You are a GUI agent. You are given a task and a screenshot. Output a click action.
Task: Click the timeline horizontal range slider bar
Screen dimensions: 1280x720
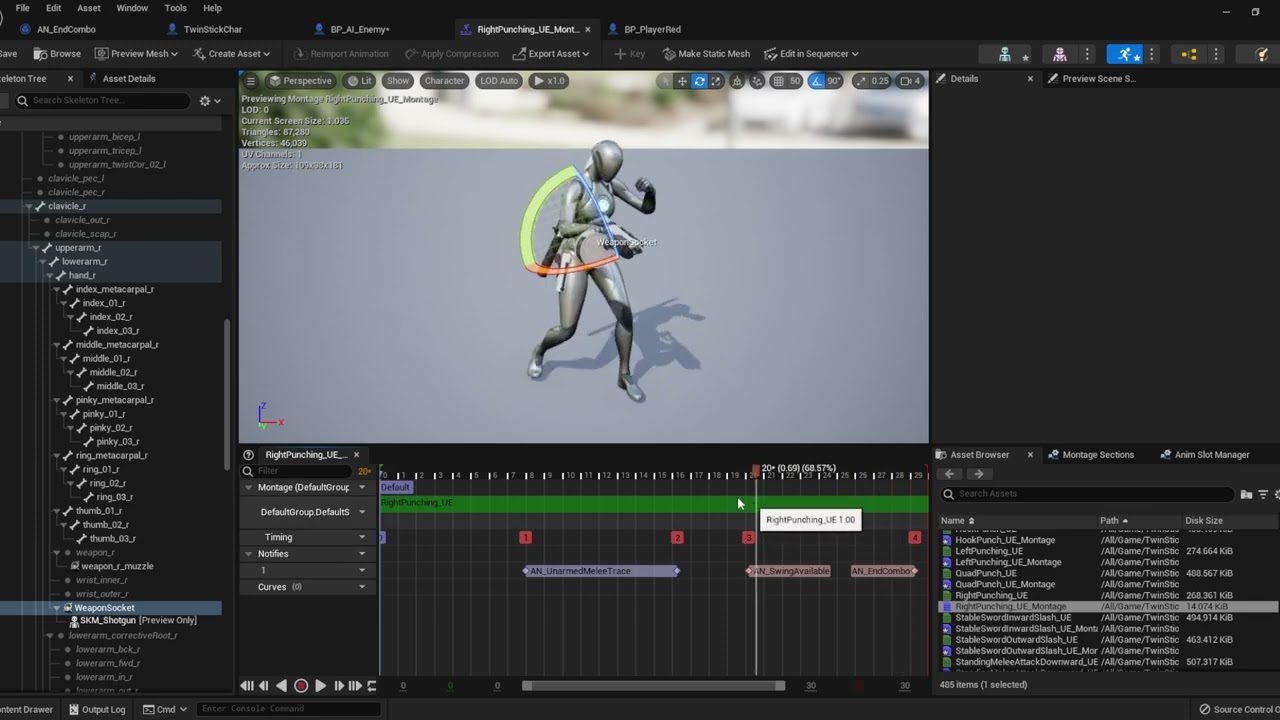653,686
